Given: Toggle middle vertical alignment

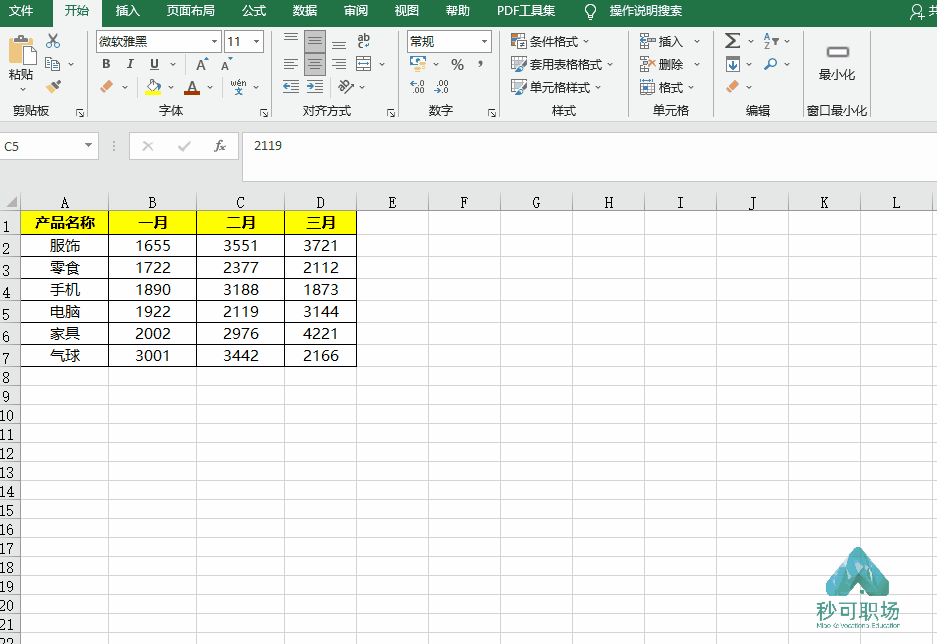Looking at the screenshot, I should tap(315, 41).
